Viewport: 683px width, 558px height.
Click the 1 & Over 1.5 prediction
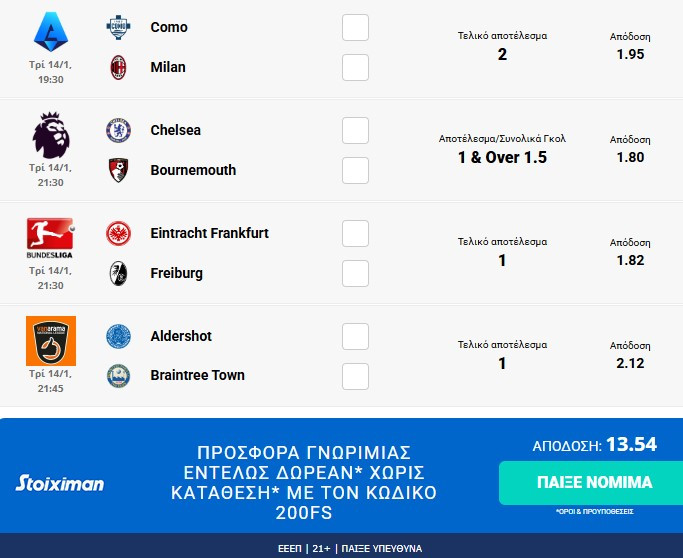tap(502, 158)
